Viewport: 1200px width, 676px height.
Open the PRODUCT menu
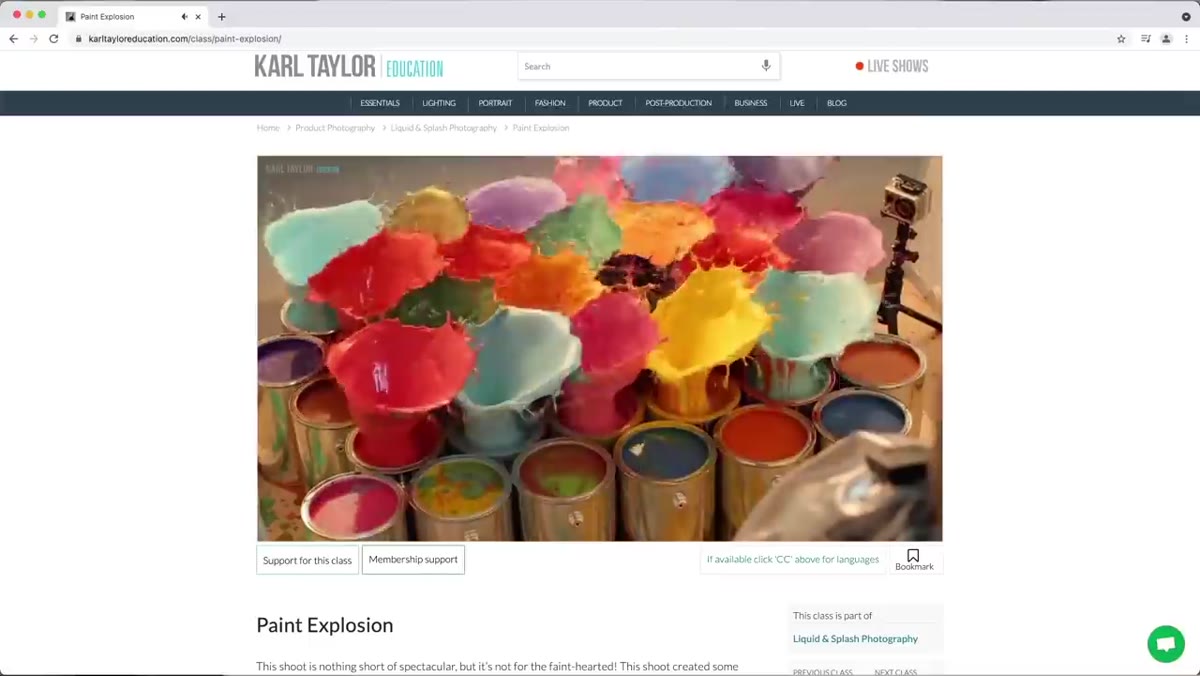click(x=605, y=103)
